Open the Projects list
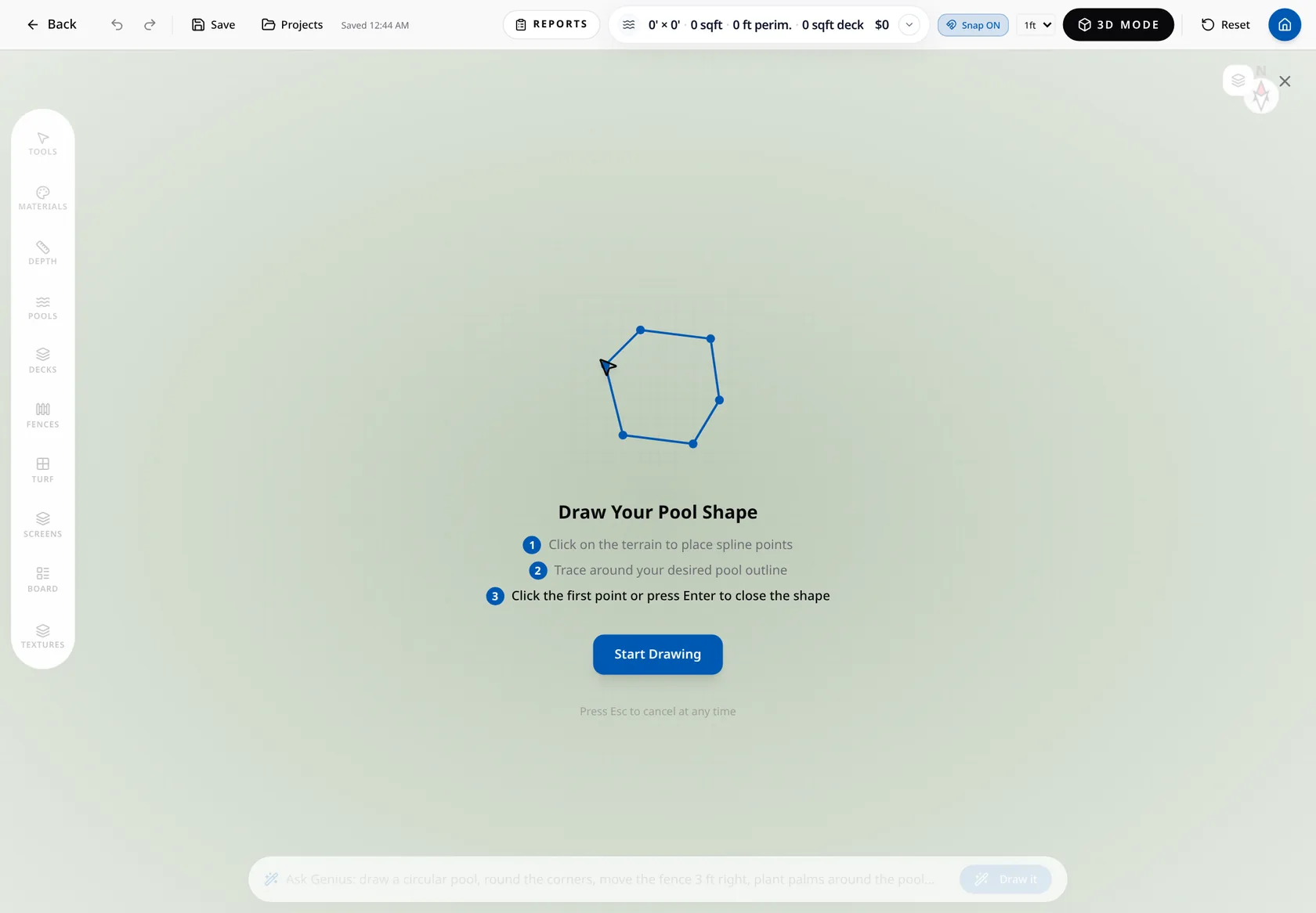The width and height of the screenshot is (1316, 913). point(292,25)
